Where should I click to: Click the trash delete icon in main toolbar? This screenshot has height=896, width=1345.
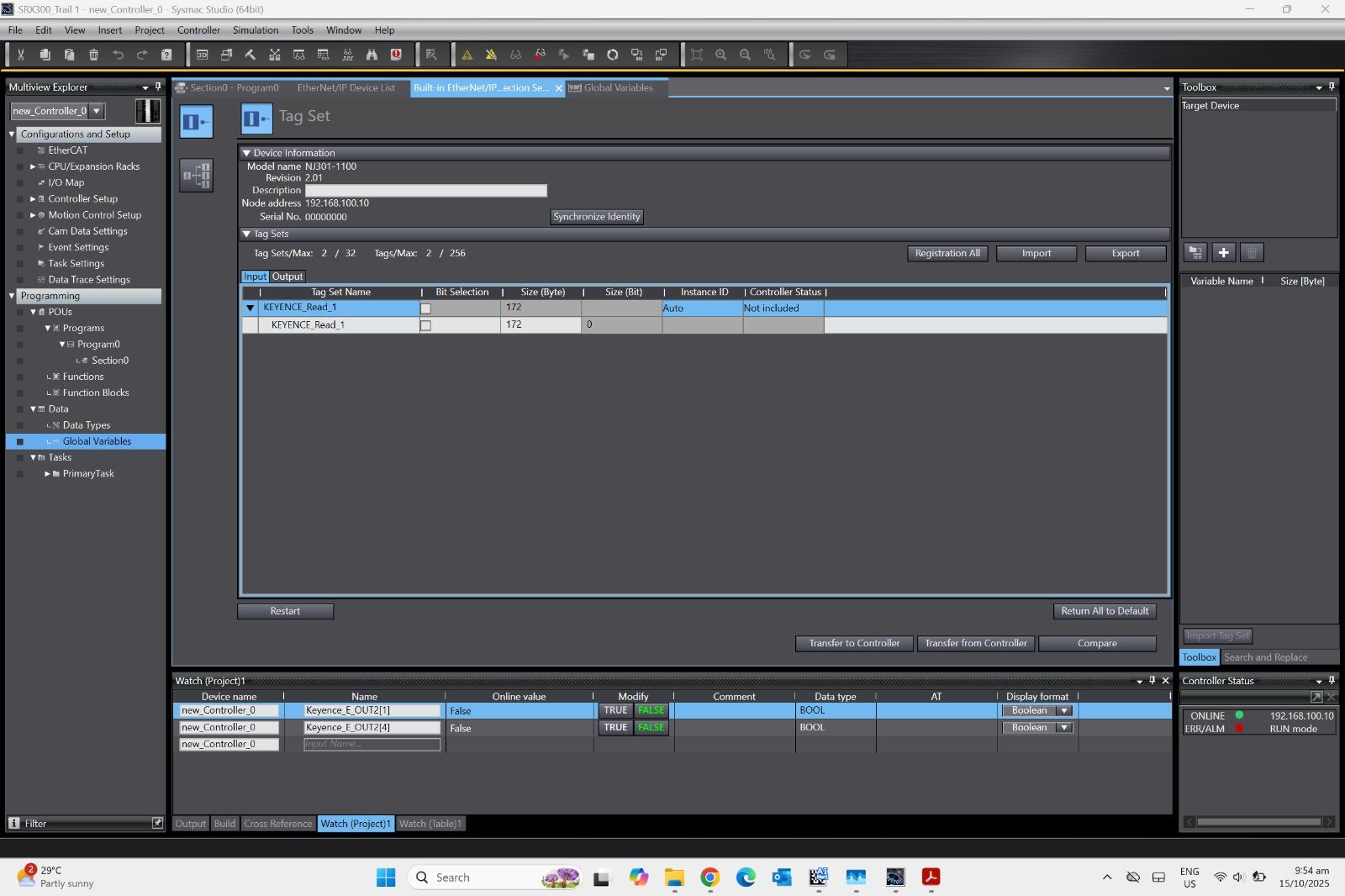pyautogui.click(x=93, y=55)
